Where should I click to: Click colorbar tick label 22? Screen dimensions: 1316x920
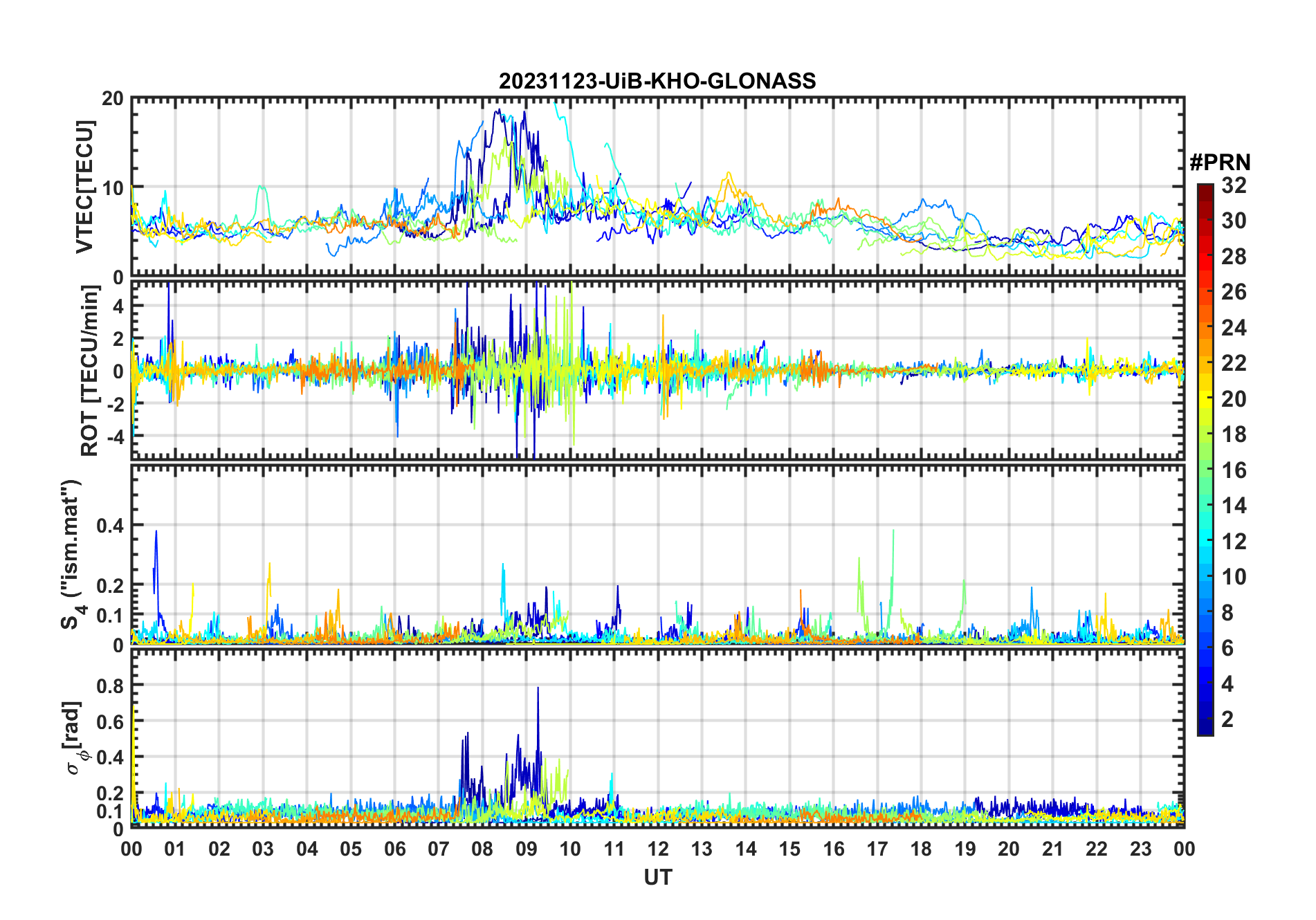point(1234,363)
